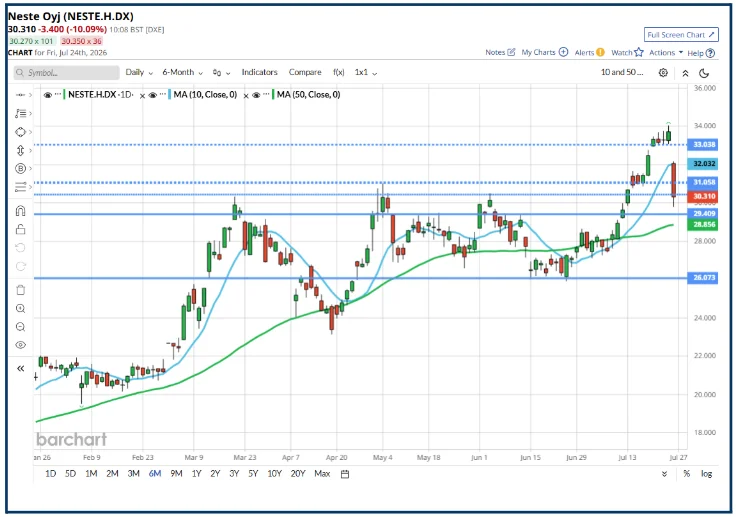Click the blue MA 10 color swatch

[x=169, y=95]
